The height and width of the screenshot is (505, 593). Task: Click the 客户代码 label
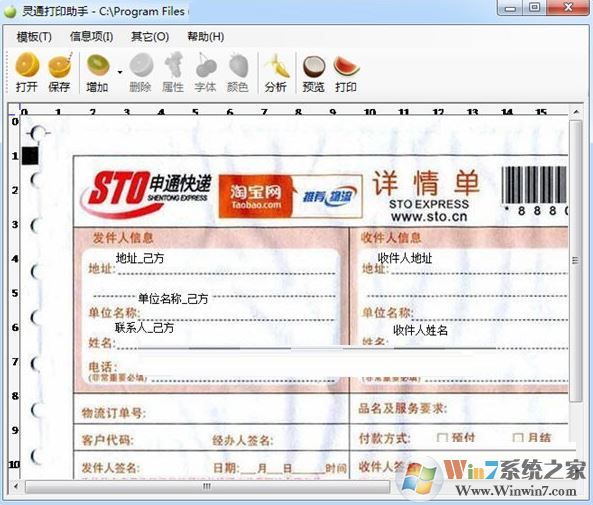click(107, 440)
